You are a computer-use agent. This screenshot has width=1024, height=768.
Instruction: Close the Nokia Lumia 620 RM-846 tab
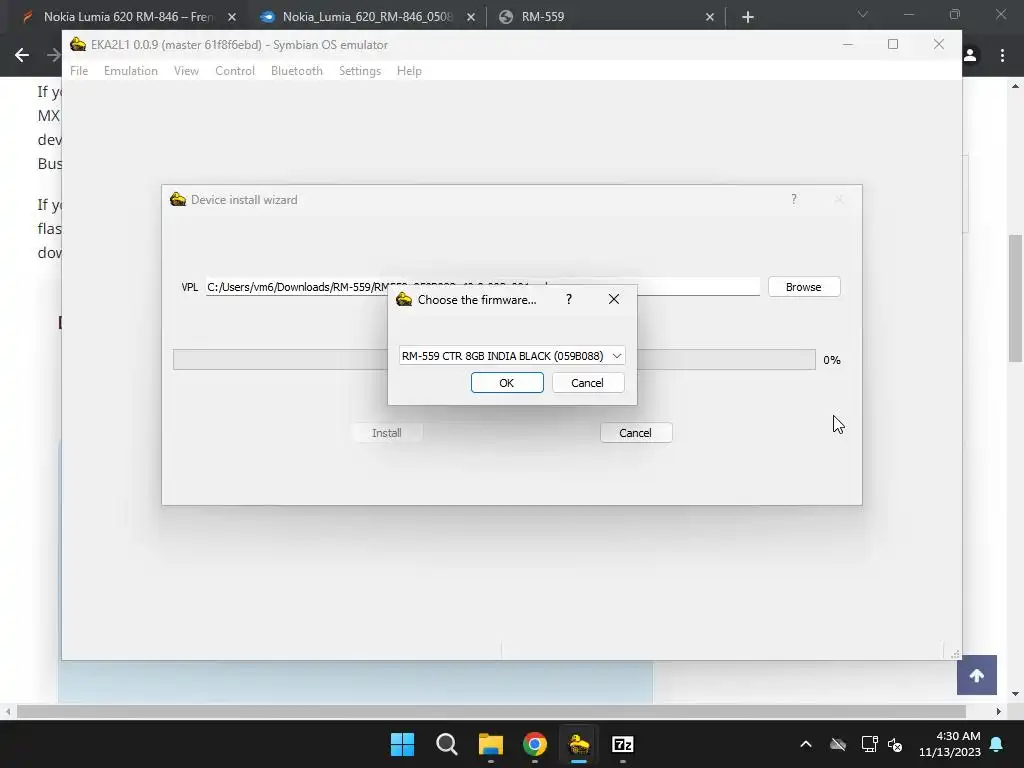[x=232, y=17]
